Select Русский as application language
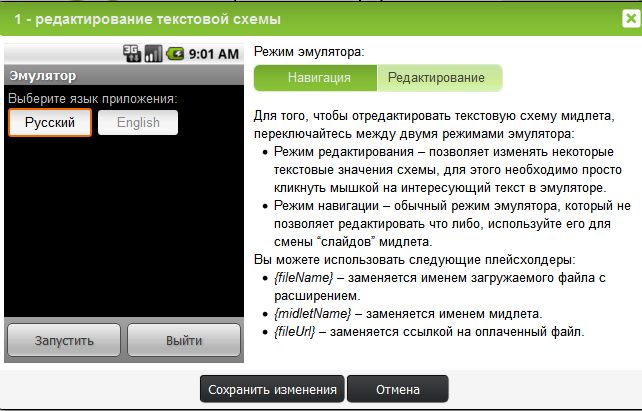Viewport: 642px width, 411px height. pyautogui.click(x=50, y=122)
